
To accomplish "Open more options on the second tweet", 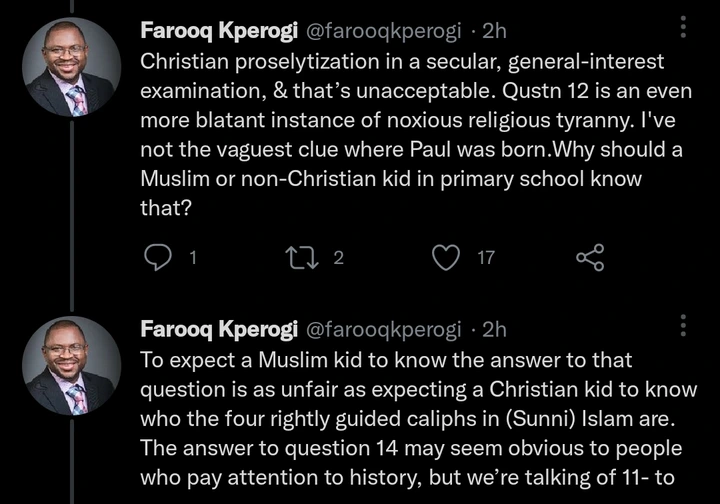I will click(x=684, y=327).
